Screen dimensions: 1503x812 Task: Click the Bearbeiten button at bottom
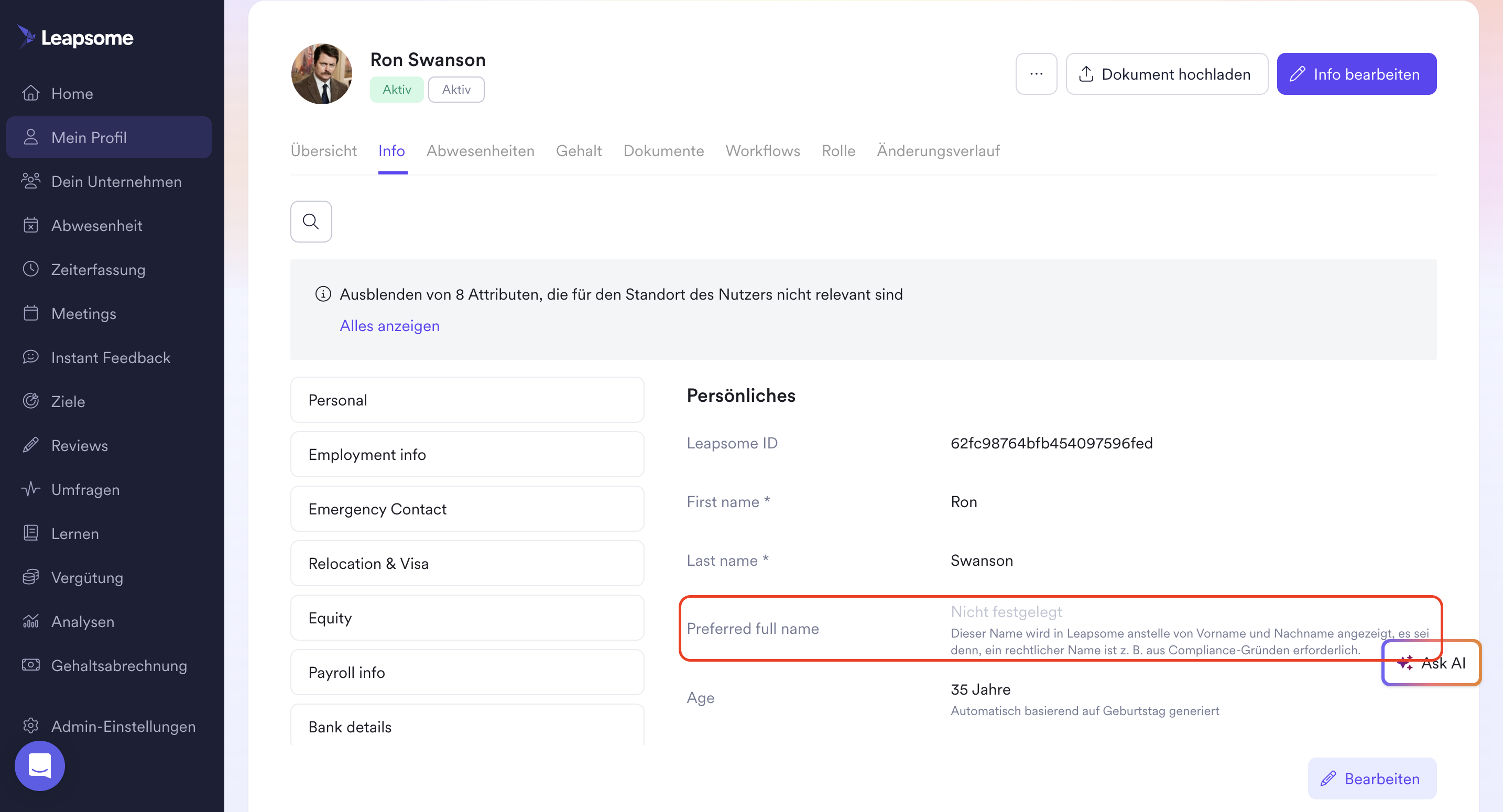(x=1371, y=779)
